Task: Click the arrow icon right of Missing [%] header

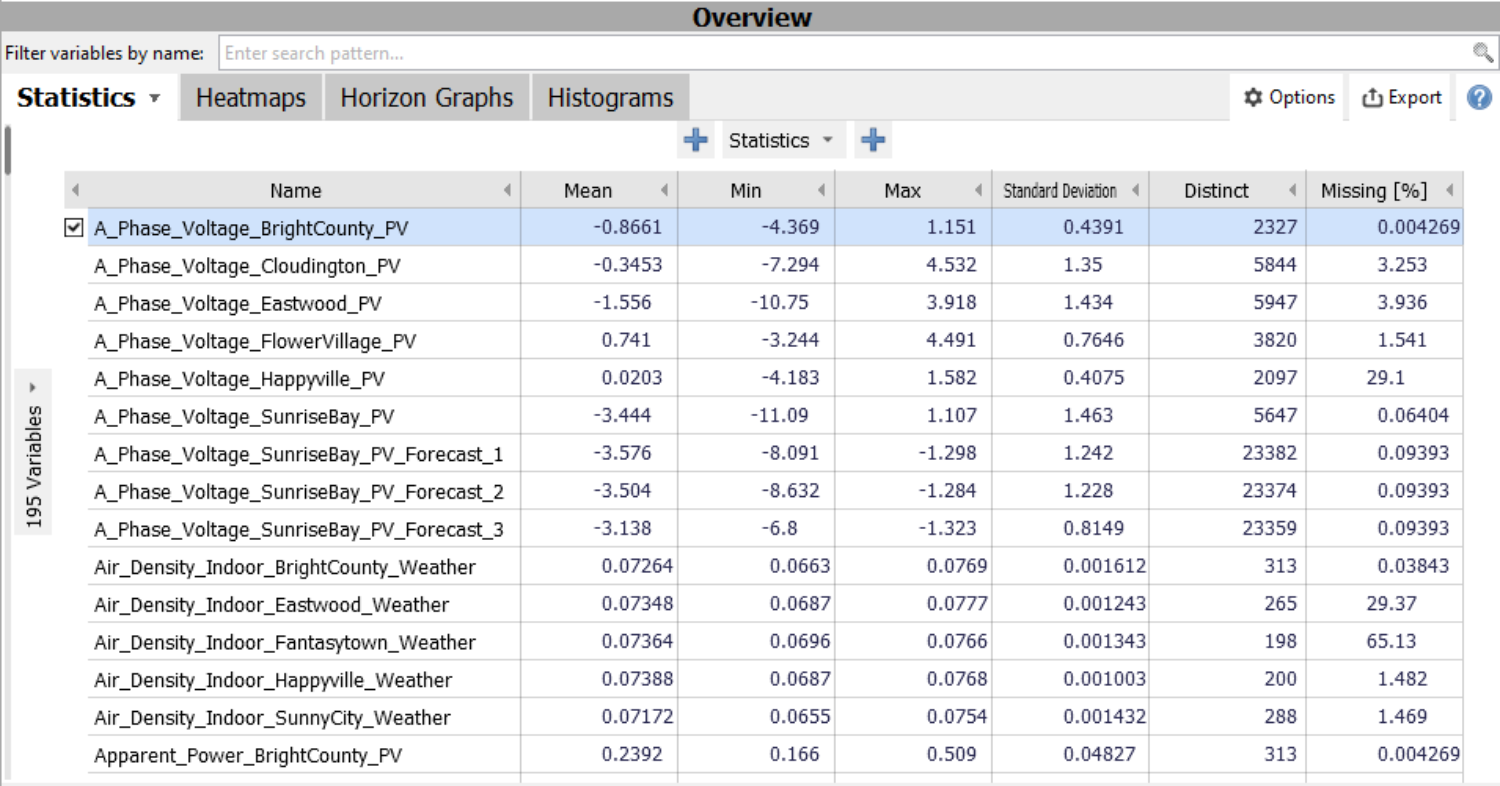Action: (1449, 191)
